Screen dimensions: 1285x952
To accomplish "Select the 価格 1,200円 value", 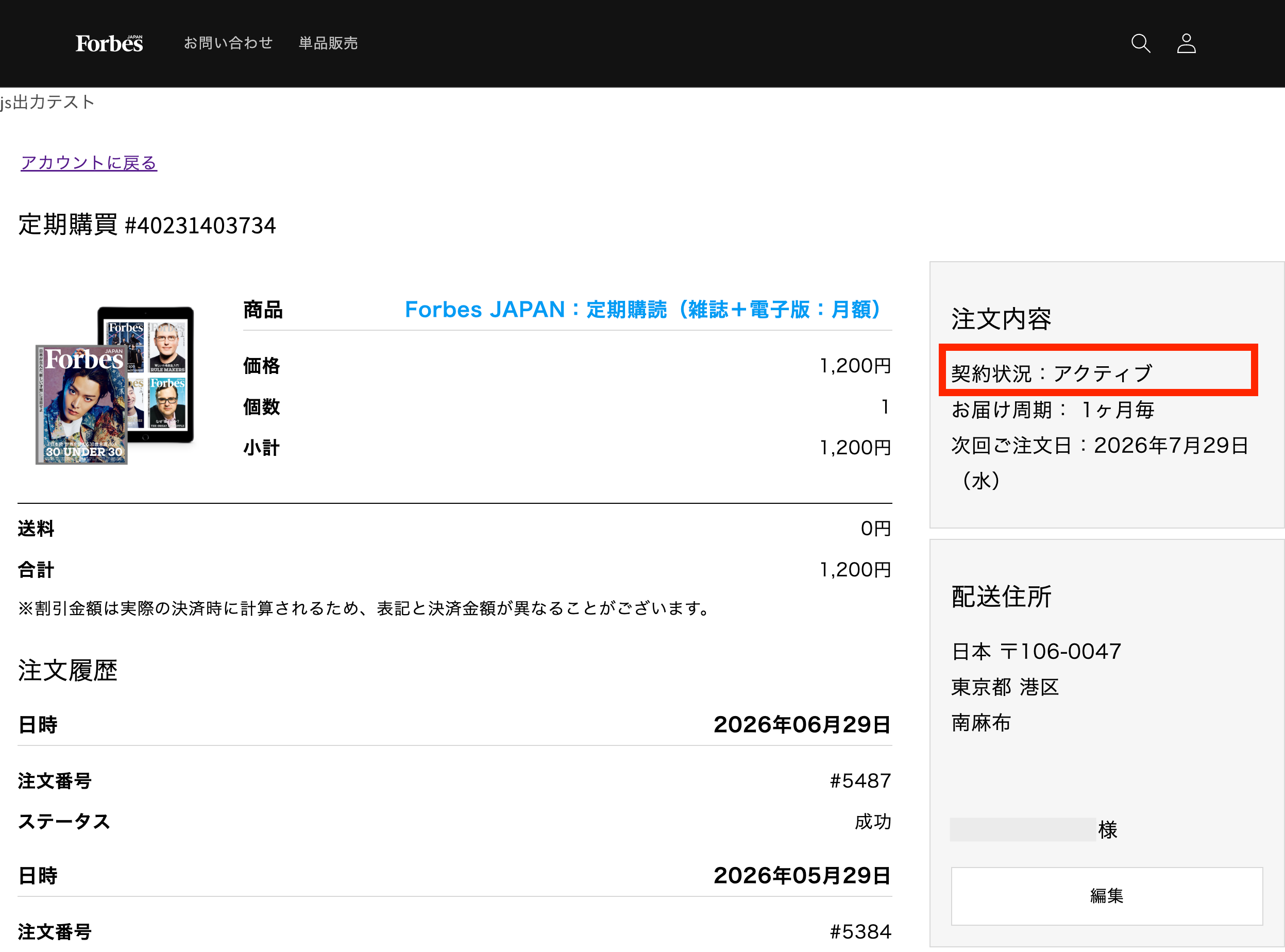I will (855, 366).
